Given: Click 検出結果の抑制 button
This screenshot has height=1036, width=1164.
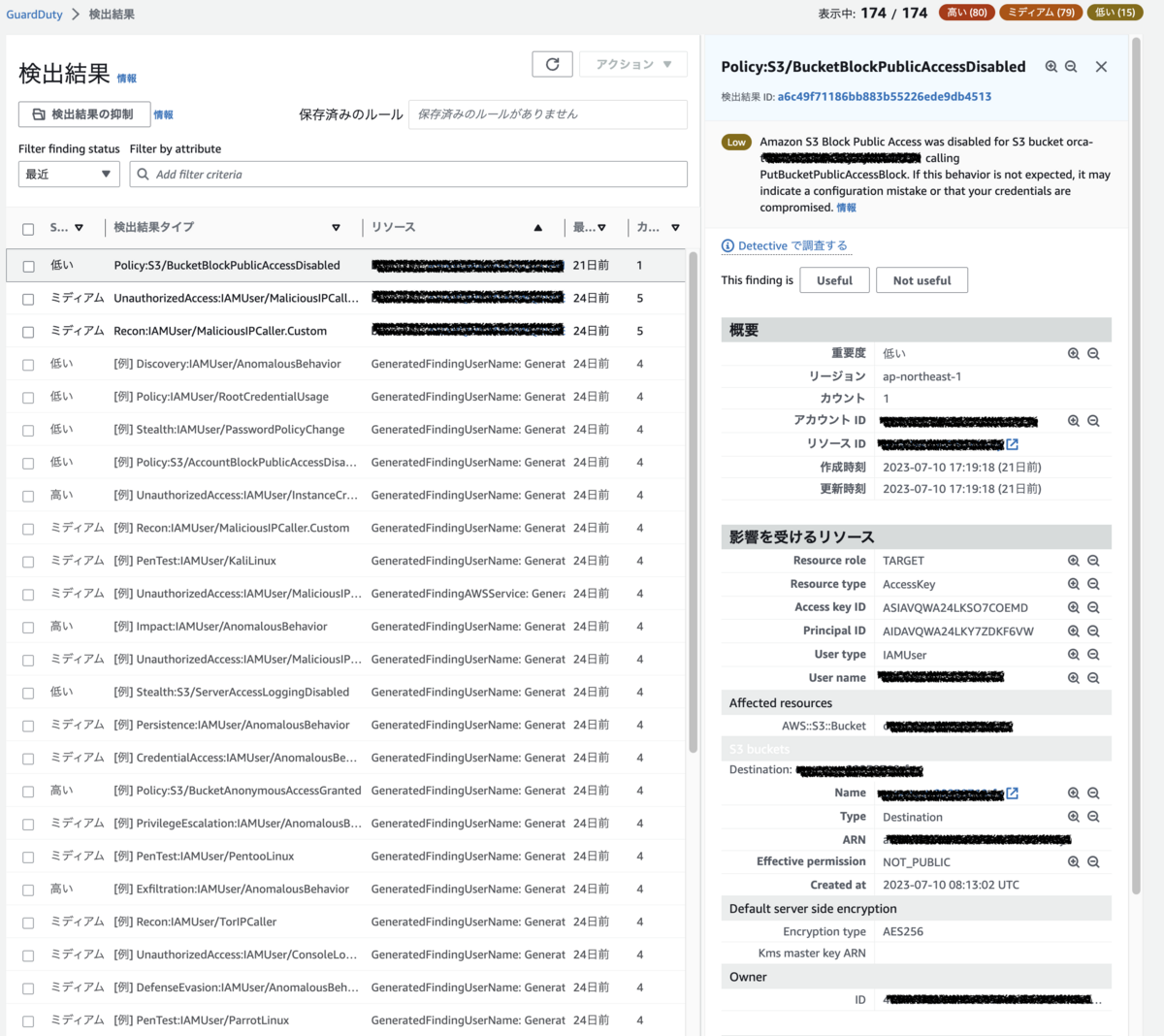Looking at the screenshot, I should 83,114.
